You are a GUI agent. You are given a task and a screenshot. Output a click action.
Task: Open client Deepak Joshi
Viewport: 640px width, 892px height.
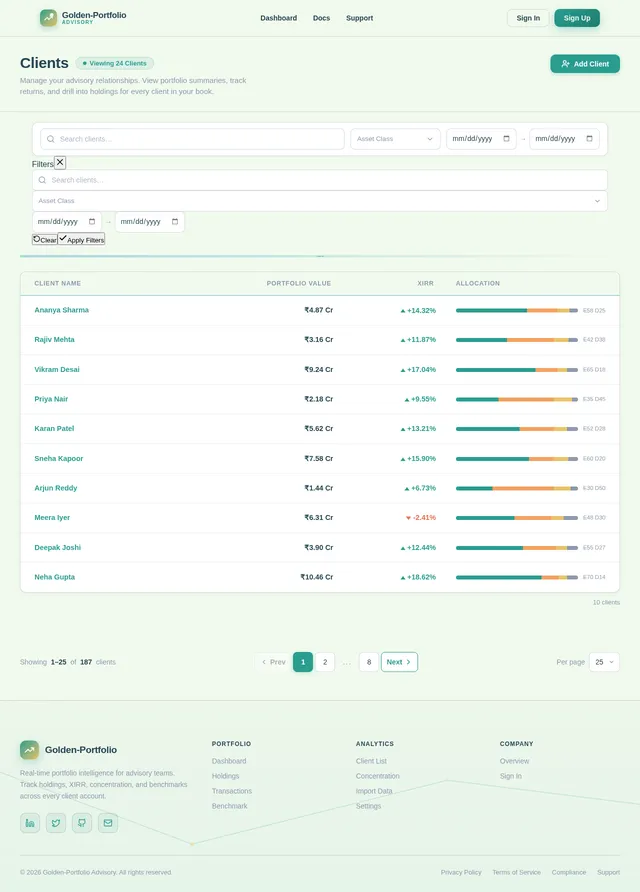(57, 547)
